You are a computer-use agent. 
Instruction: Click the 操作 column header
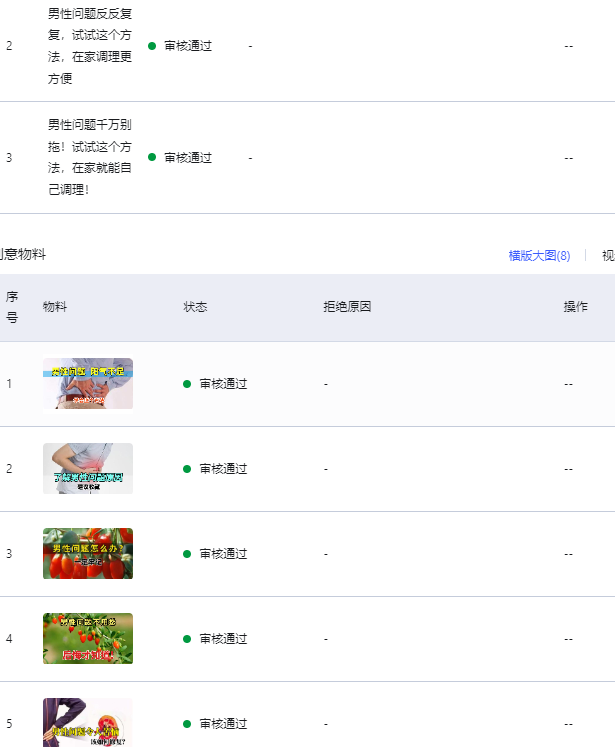(x=575, y=307)
